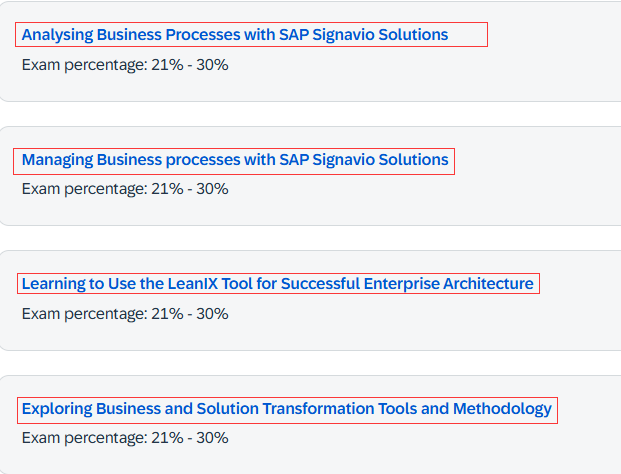Open Learning to Use the LeanIX Tool link

point(278,284)
